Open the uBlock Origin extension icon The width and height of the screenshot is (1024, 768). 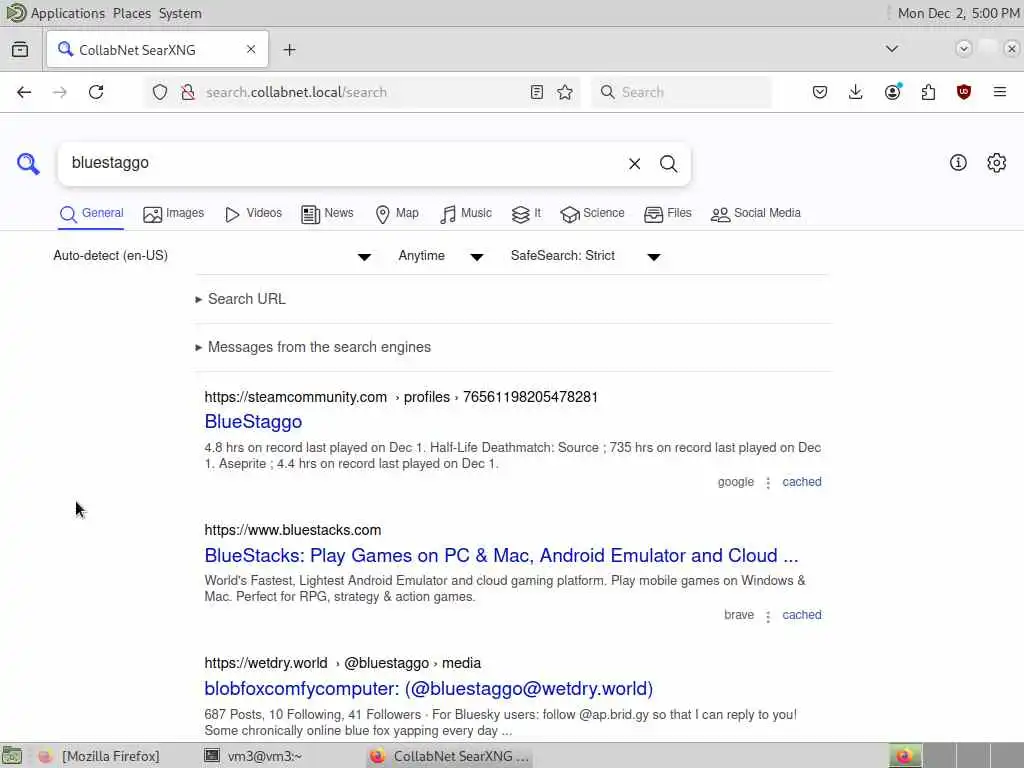(964, 92)
